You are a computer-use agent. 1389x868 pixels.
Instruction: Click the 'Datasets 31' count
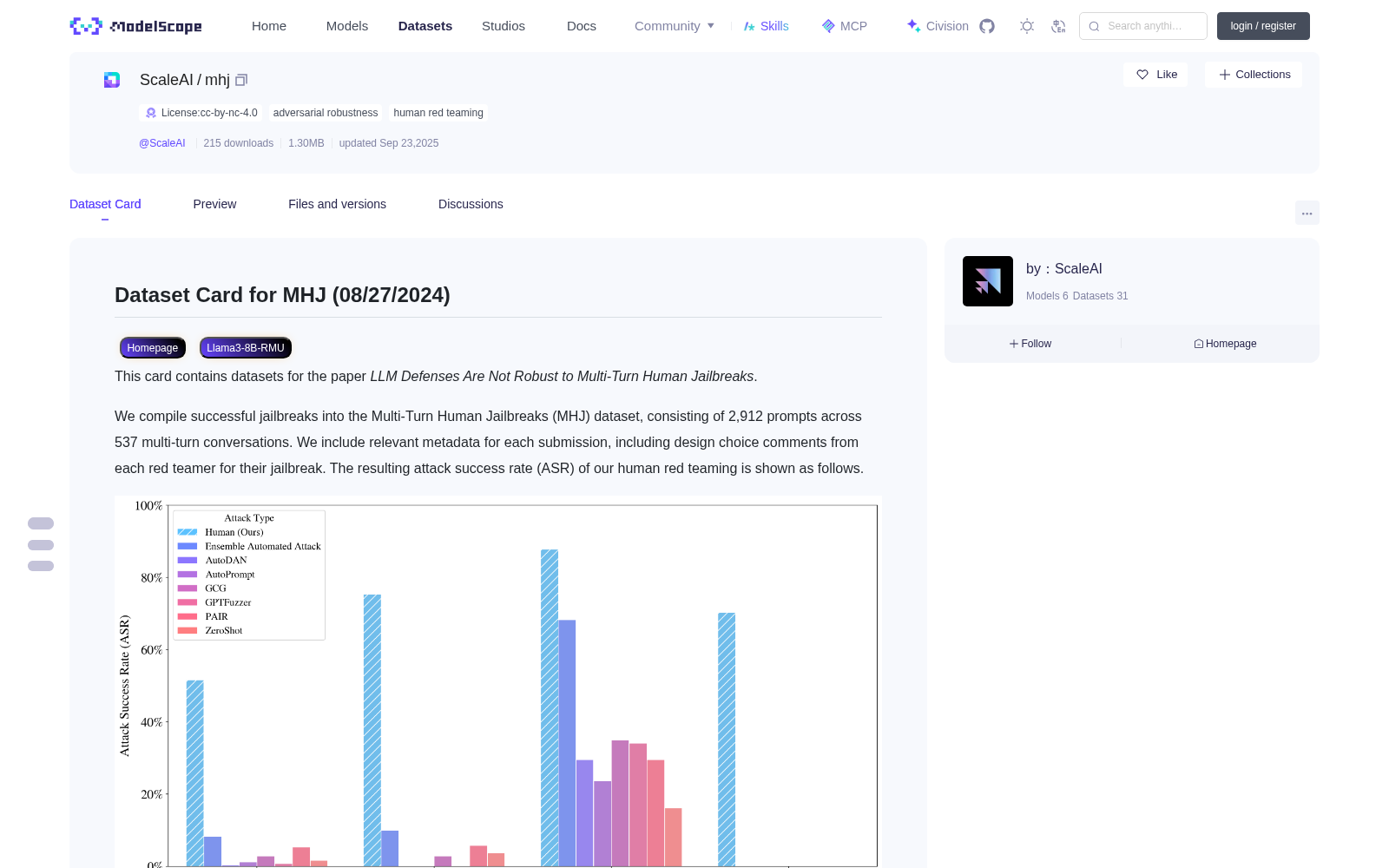pyautogui.click(x=1101, y=296)
